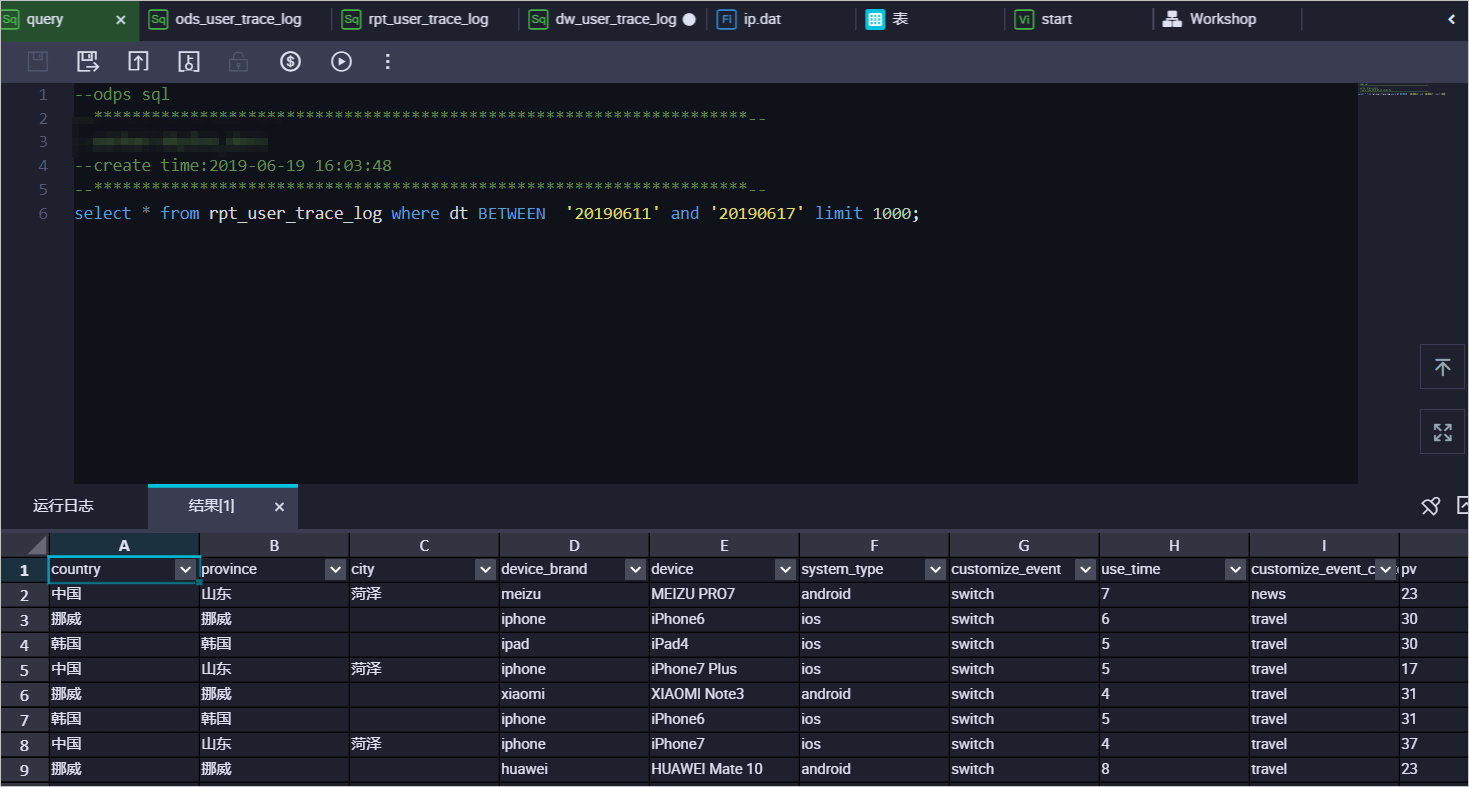Click the 'meizu' device_brand cell
This screenshot has height=787, width=1469.
[574, 594]
